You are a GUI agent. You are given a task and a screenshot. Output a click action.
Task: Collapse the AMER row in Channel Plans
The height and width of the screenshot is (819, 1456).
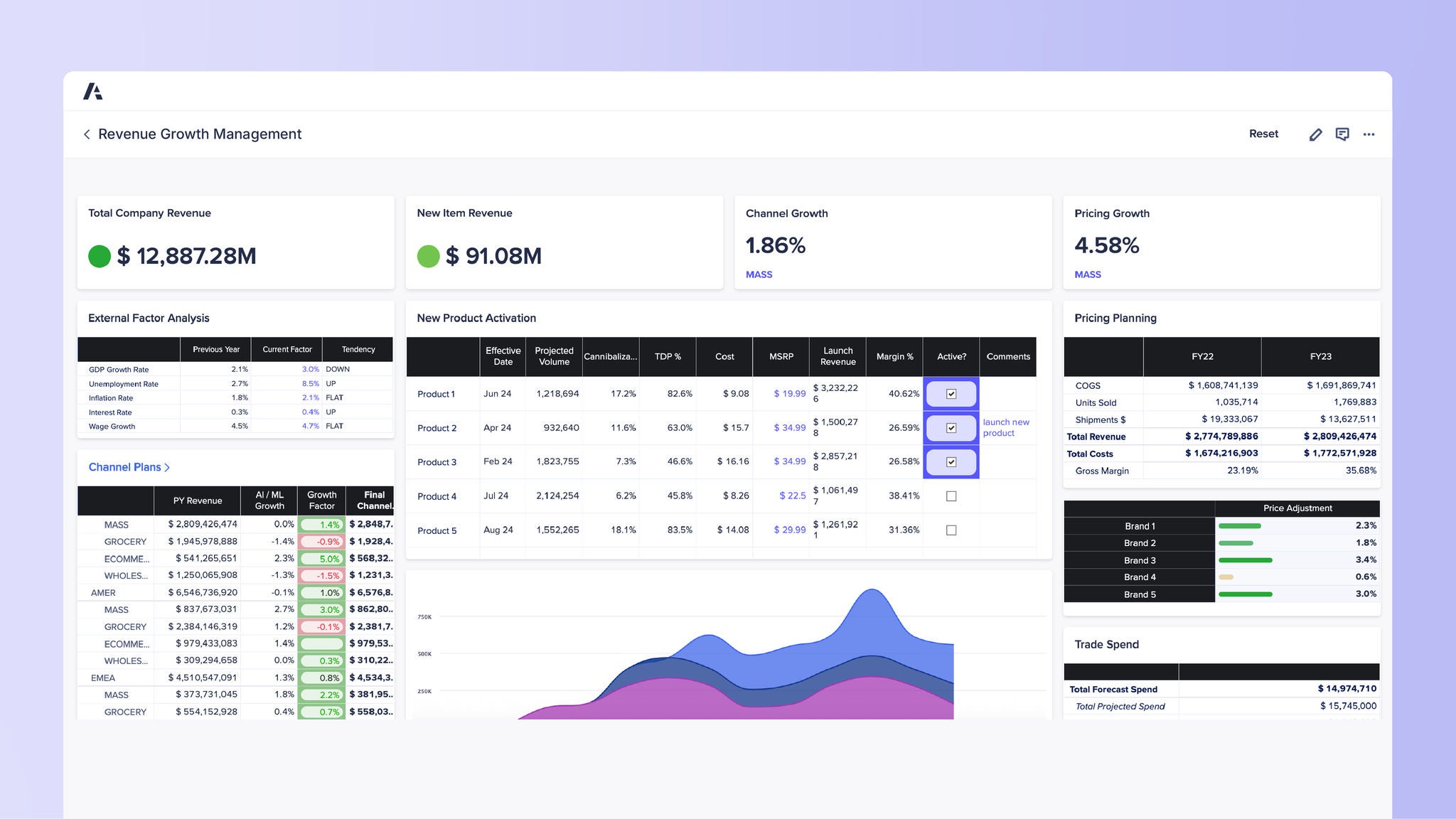(x=104, y=592)
